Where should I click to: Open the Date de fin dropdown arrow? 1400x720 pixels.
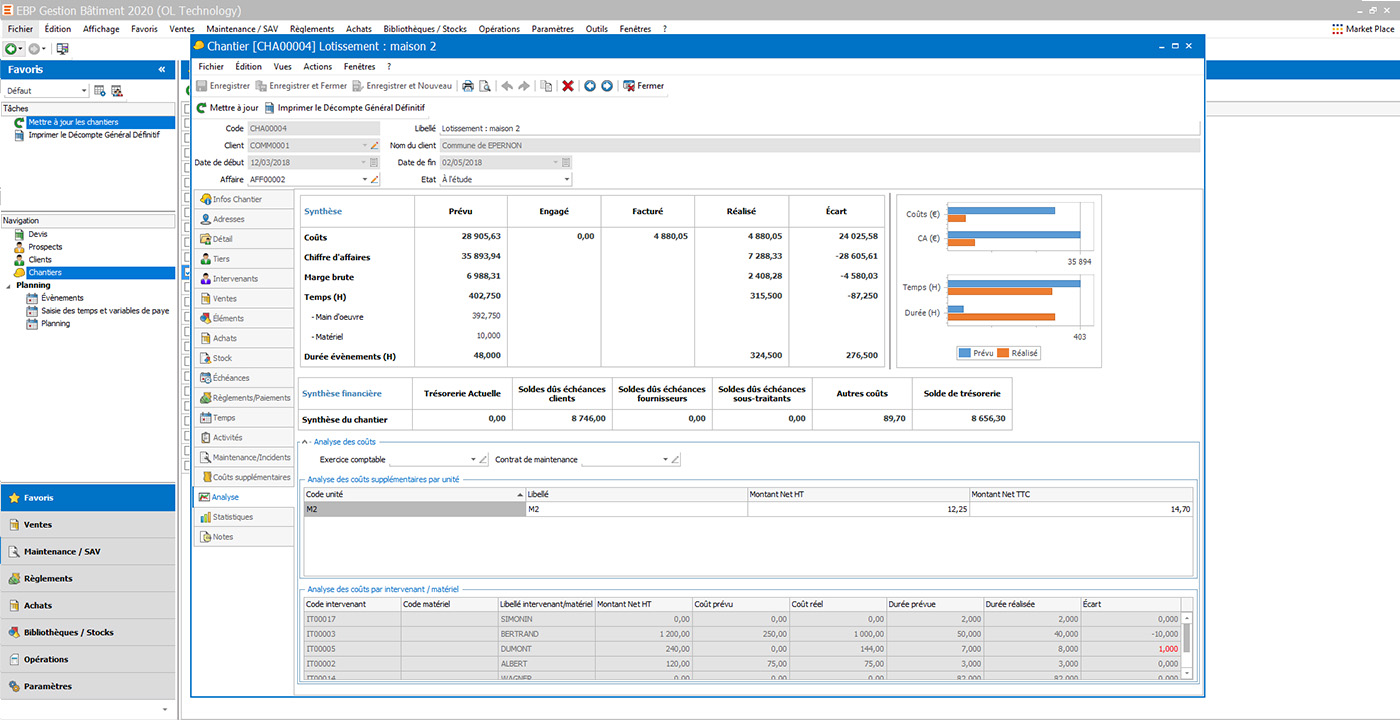click(x=556, y=163)
